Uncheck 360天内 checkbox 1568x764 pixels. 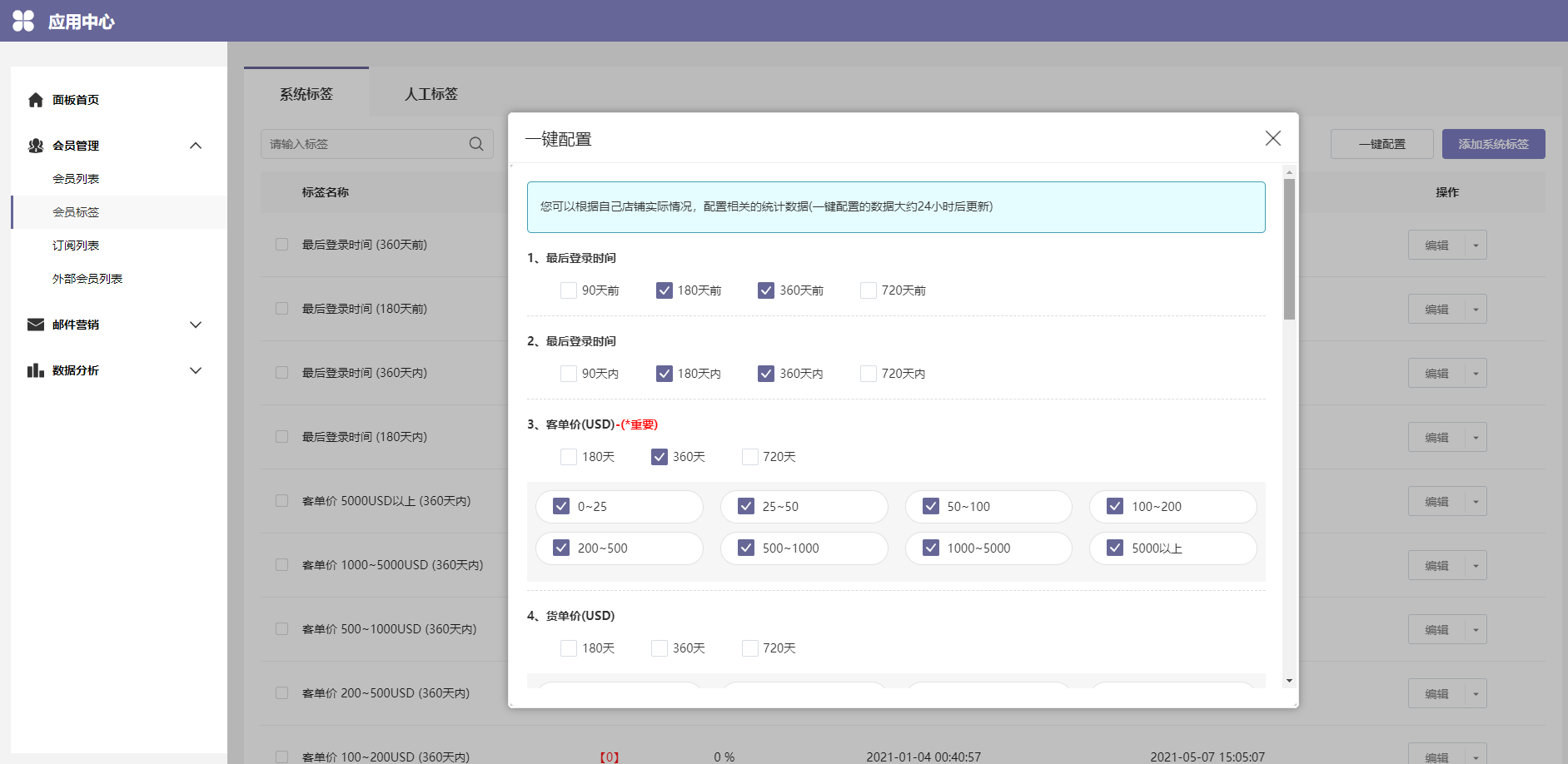(766, 374)
